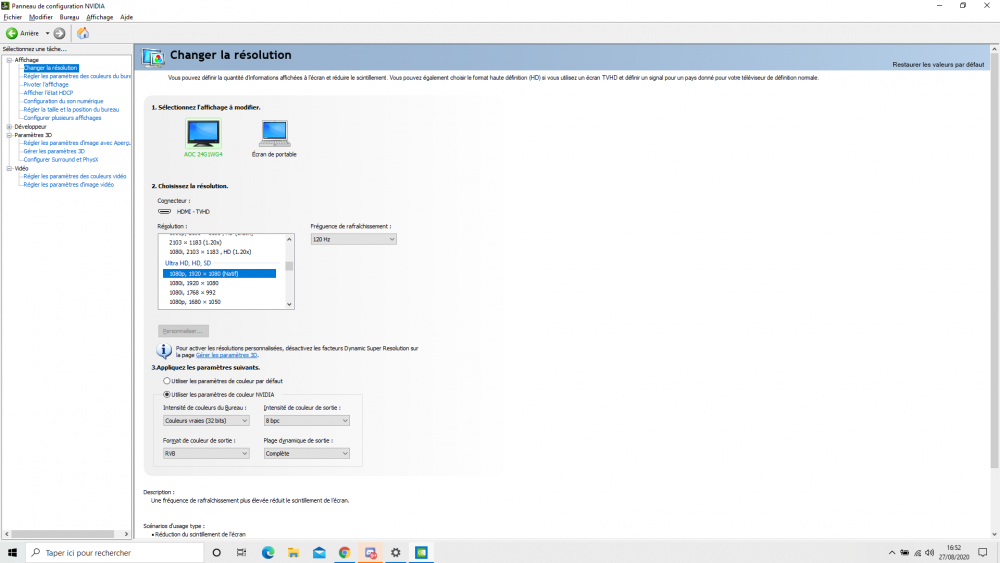Click the Changer la résolution header icon
The image size is (1000, 563).
pos(153,57)
